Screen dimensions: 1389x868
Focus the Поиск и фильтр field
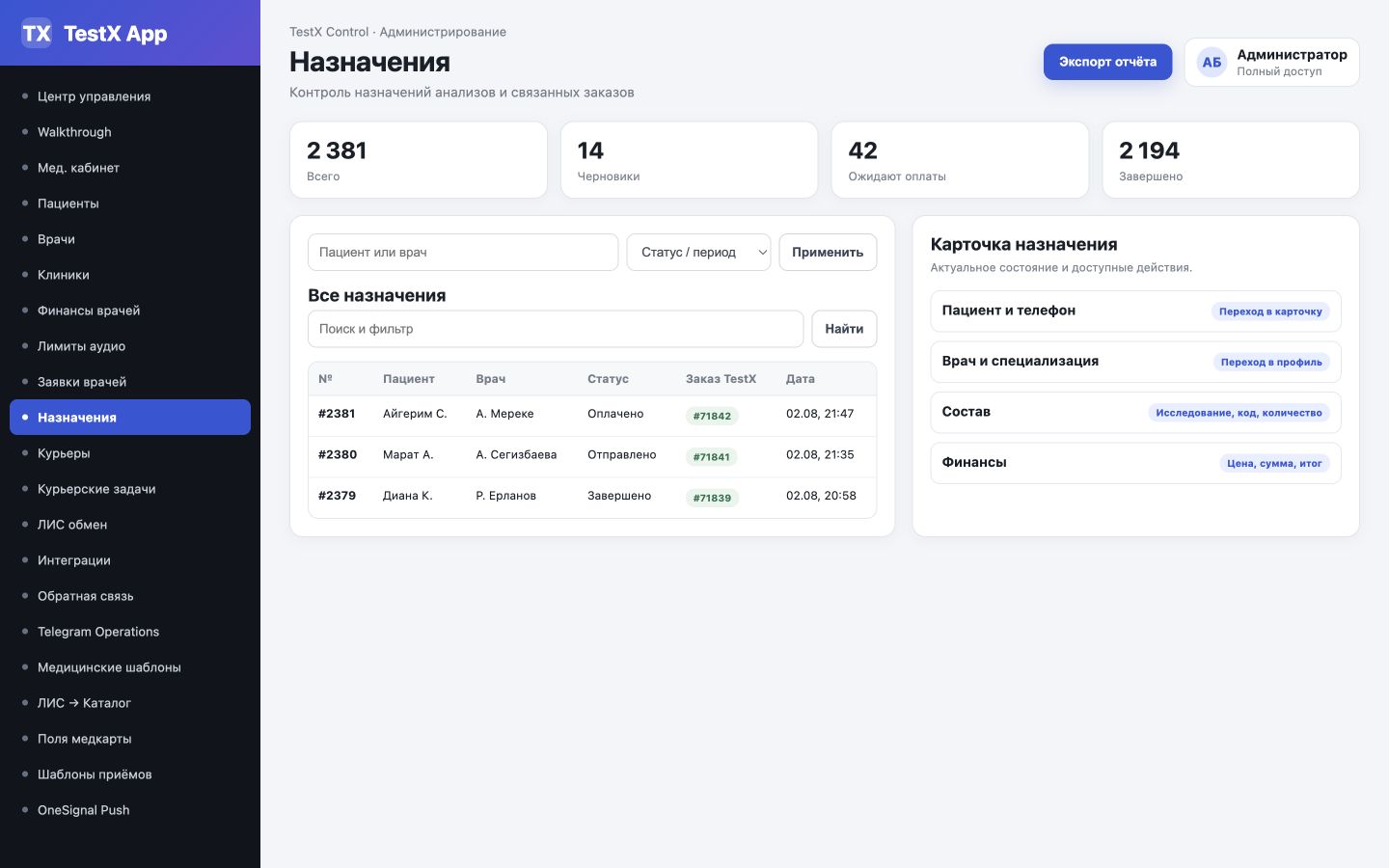pyautogui.click(x=556, y=329)
